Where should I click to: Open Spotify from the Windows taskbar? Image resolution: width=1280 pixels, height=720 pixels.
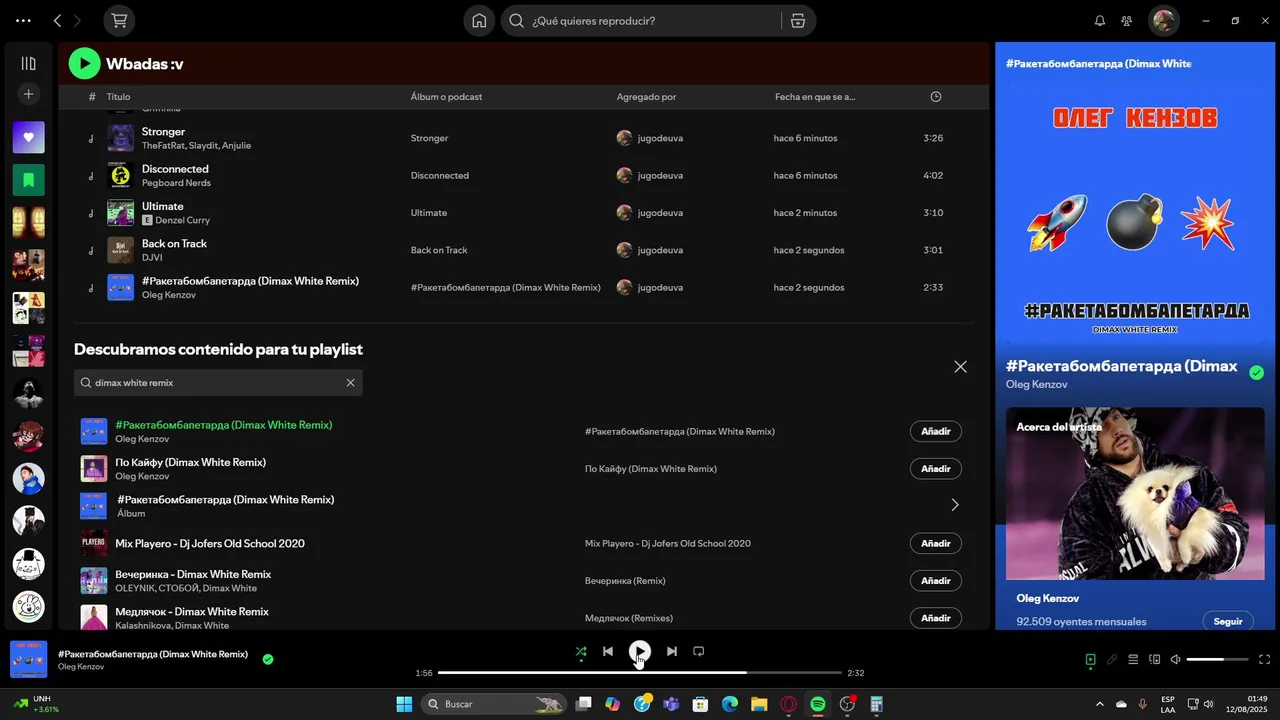tap(818, 705)
